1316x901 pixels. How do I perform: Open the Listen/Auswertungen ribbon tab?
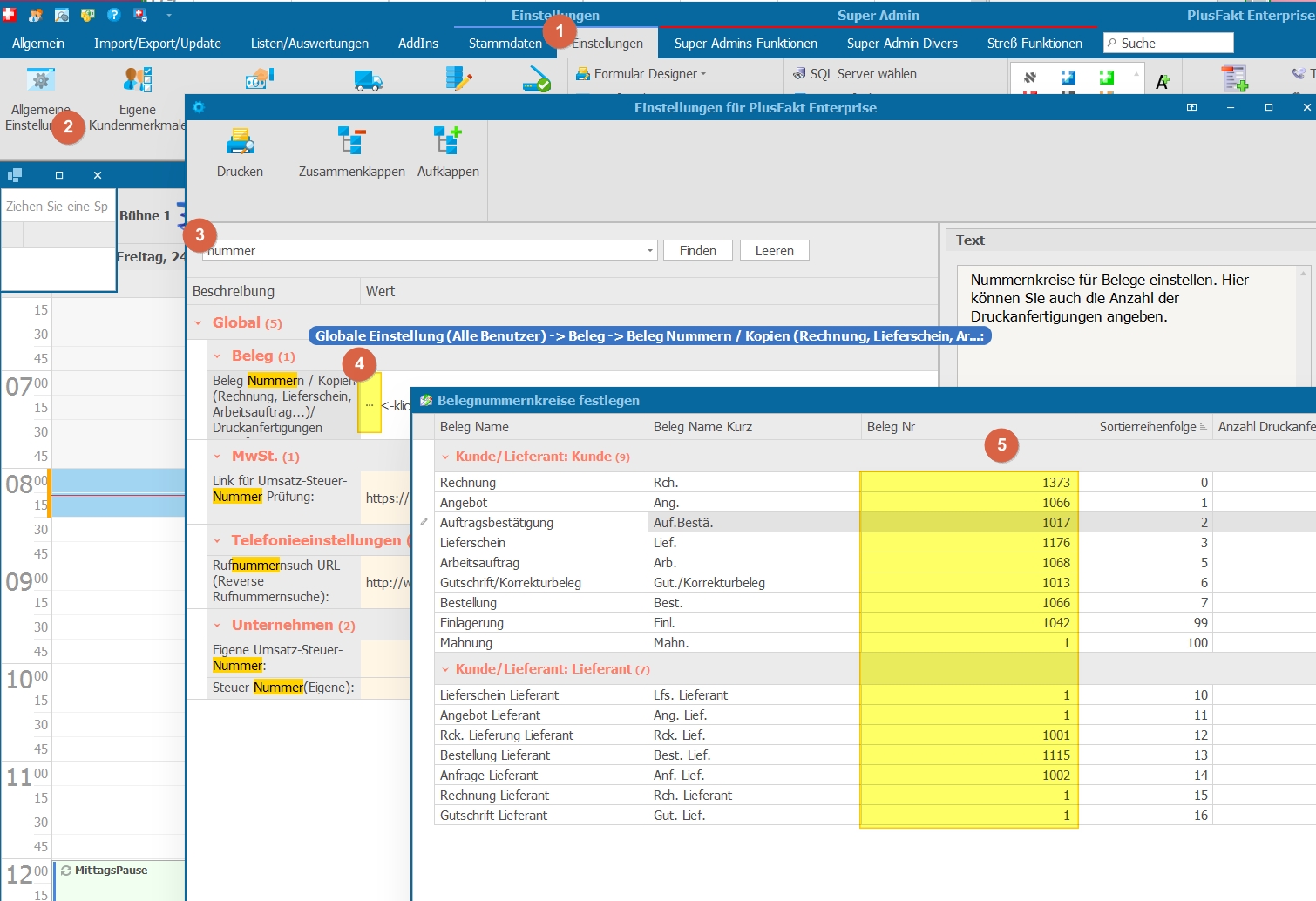pos(309,44)
